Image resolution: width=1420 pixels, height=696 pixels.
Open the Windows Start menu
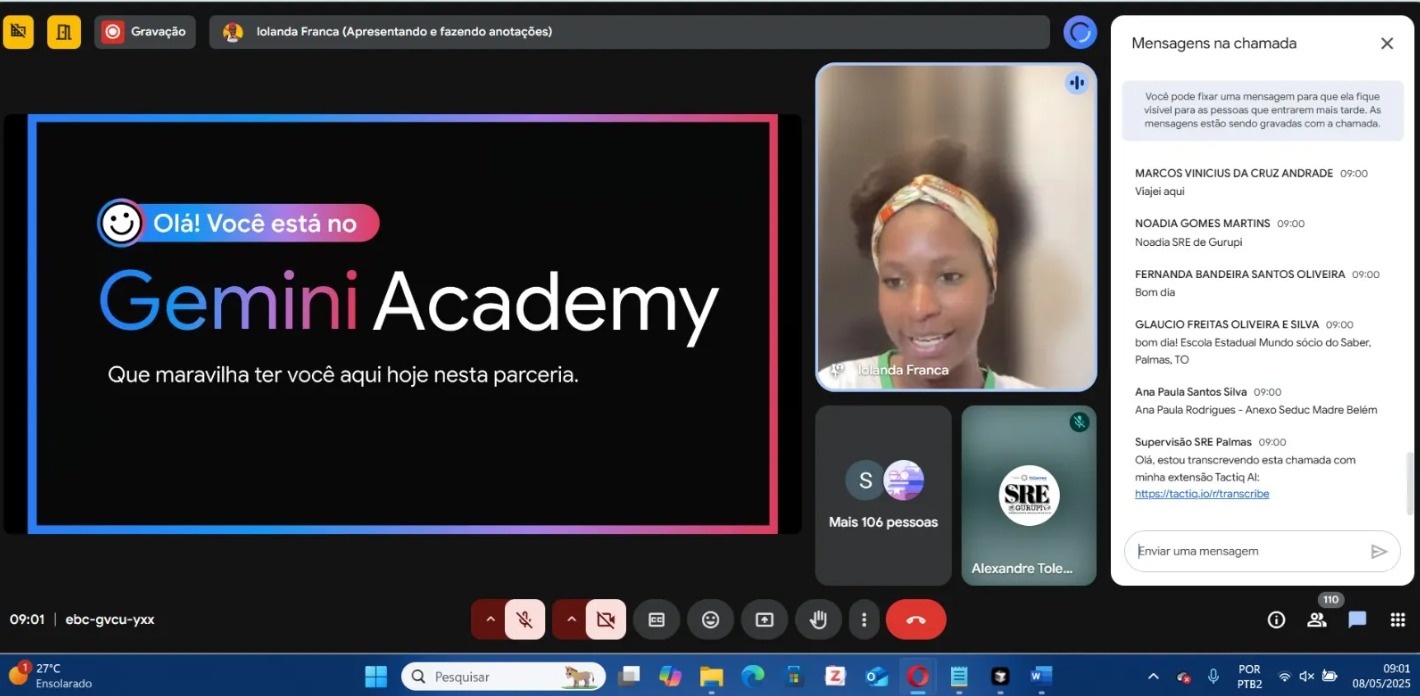point(376,677)
